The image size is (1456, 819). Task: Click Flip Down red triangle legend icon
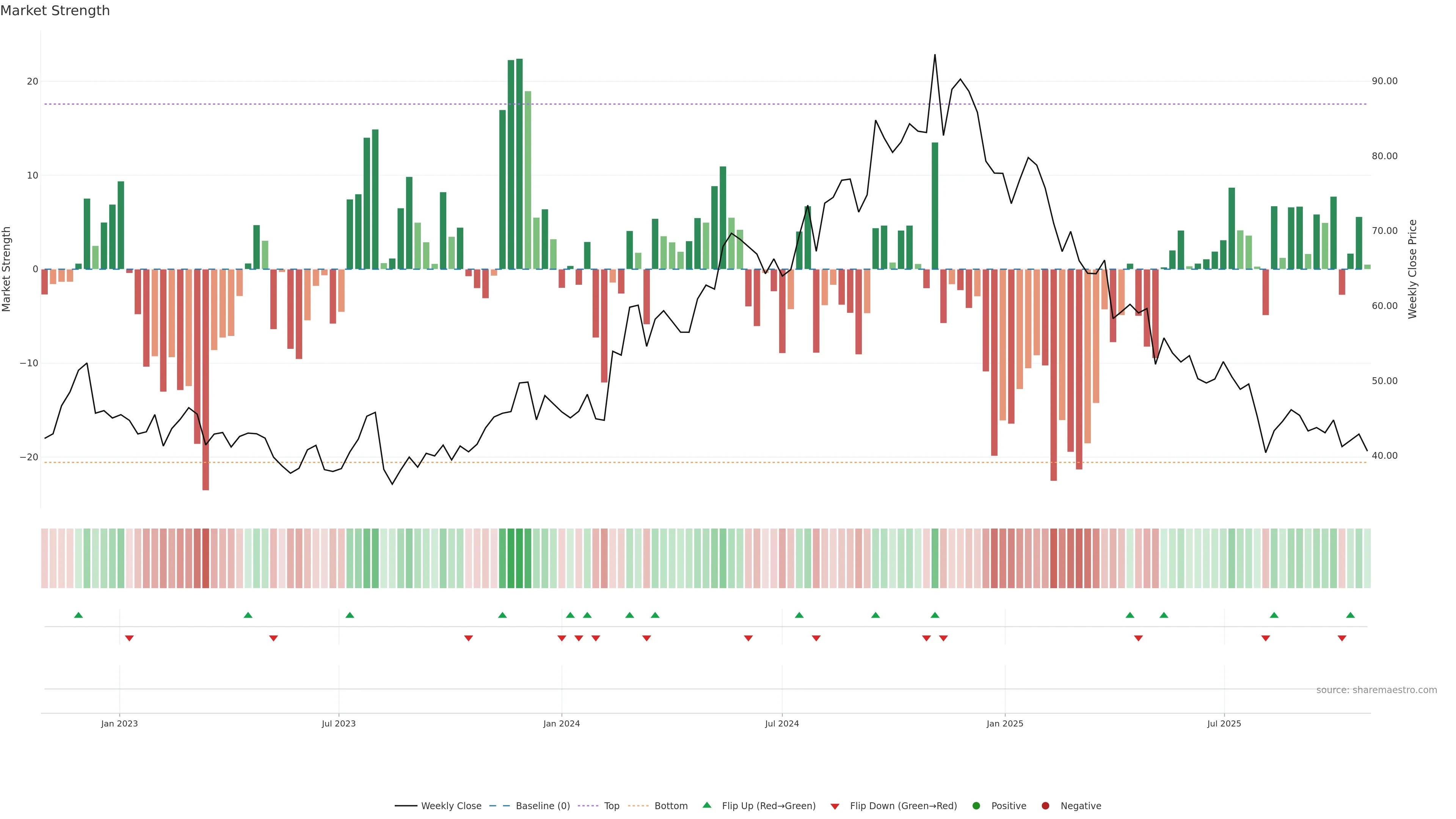coord(835,806)
